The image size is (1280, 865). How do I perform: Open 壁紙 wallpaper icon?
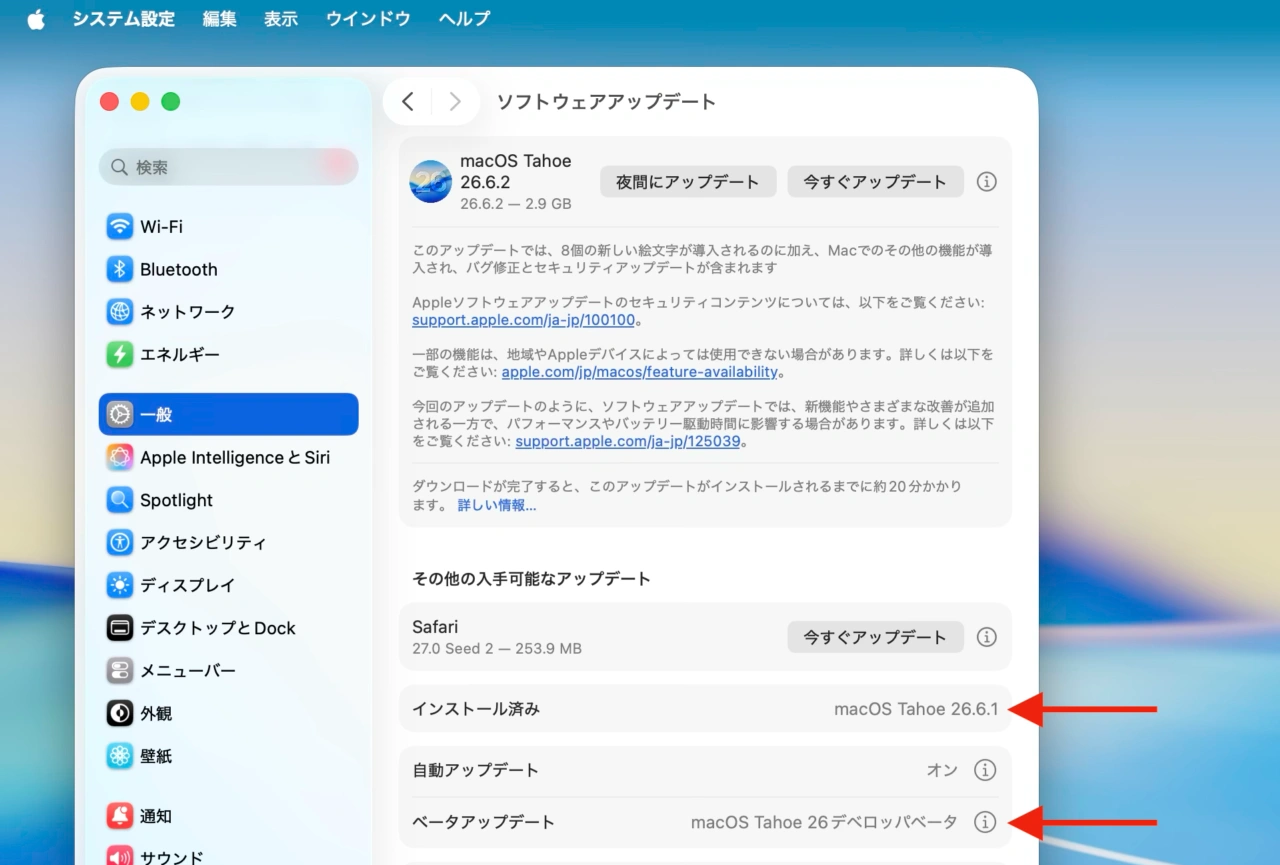pyautogui.click(x=120, y=756)
